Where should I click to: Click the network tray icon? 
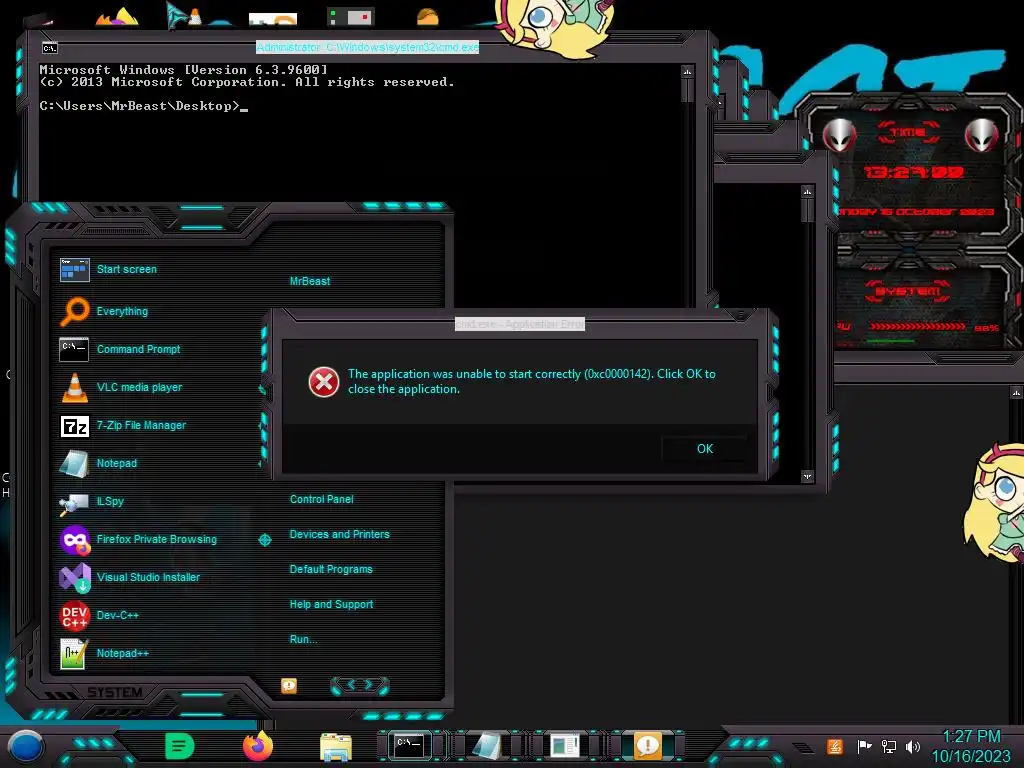889,746
